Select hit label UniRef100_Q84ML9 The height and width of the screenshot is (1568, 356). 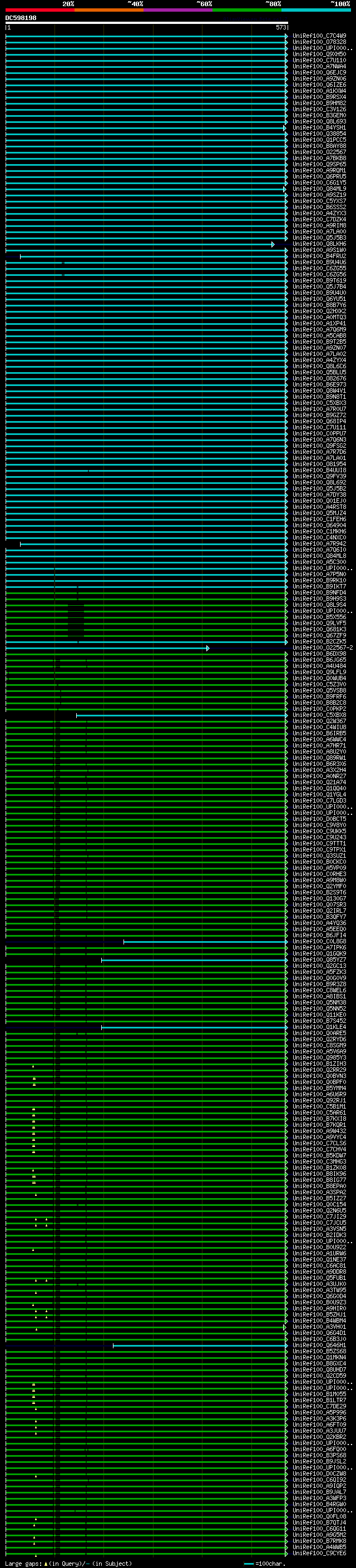point(319,189)
